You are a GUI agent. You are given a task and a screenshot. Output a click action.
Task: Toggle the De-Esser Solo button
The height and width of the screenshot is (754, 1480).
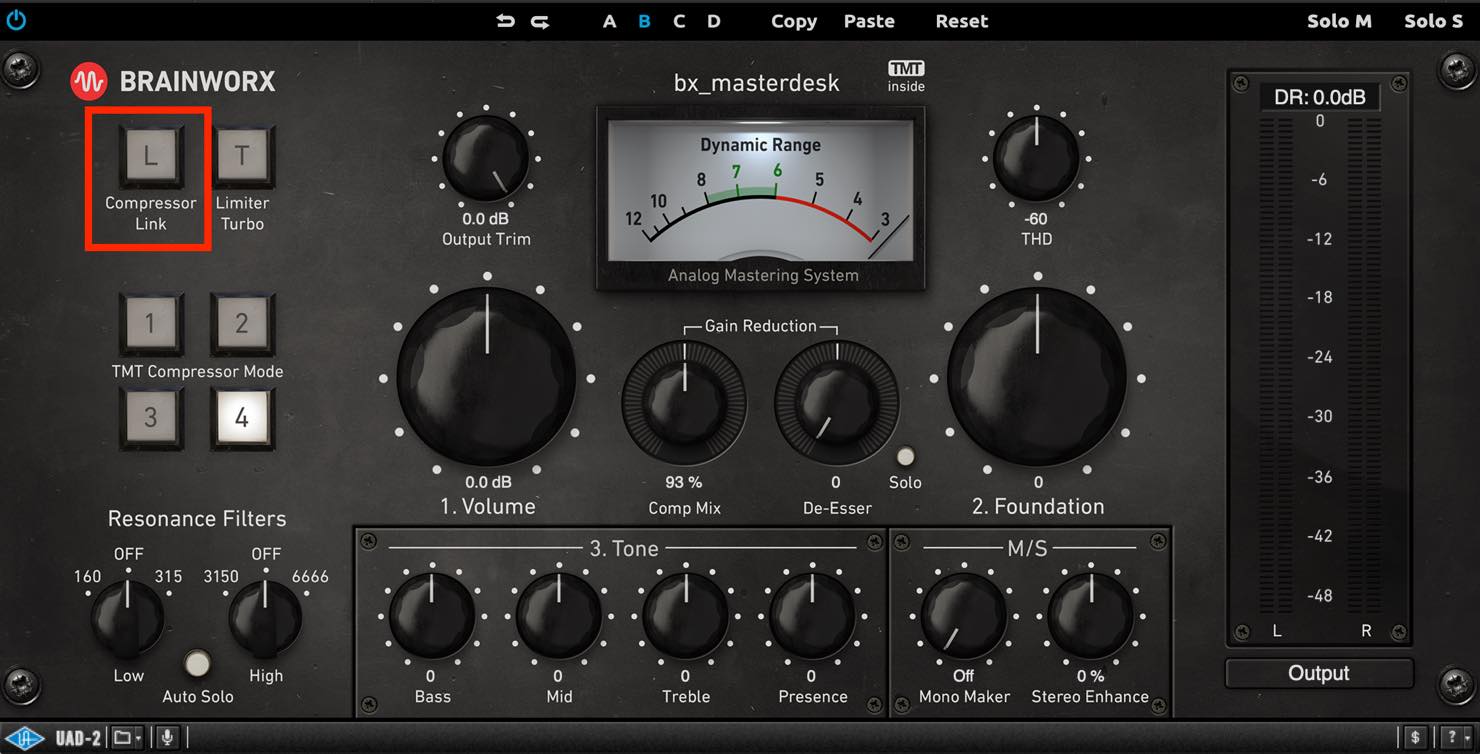click(x=905, y=457)
